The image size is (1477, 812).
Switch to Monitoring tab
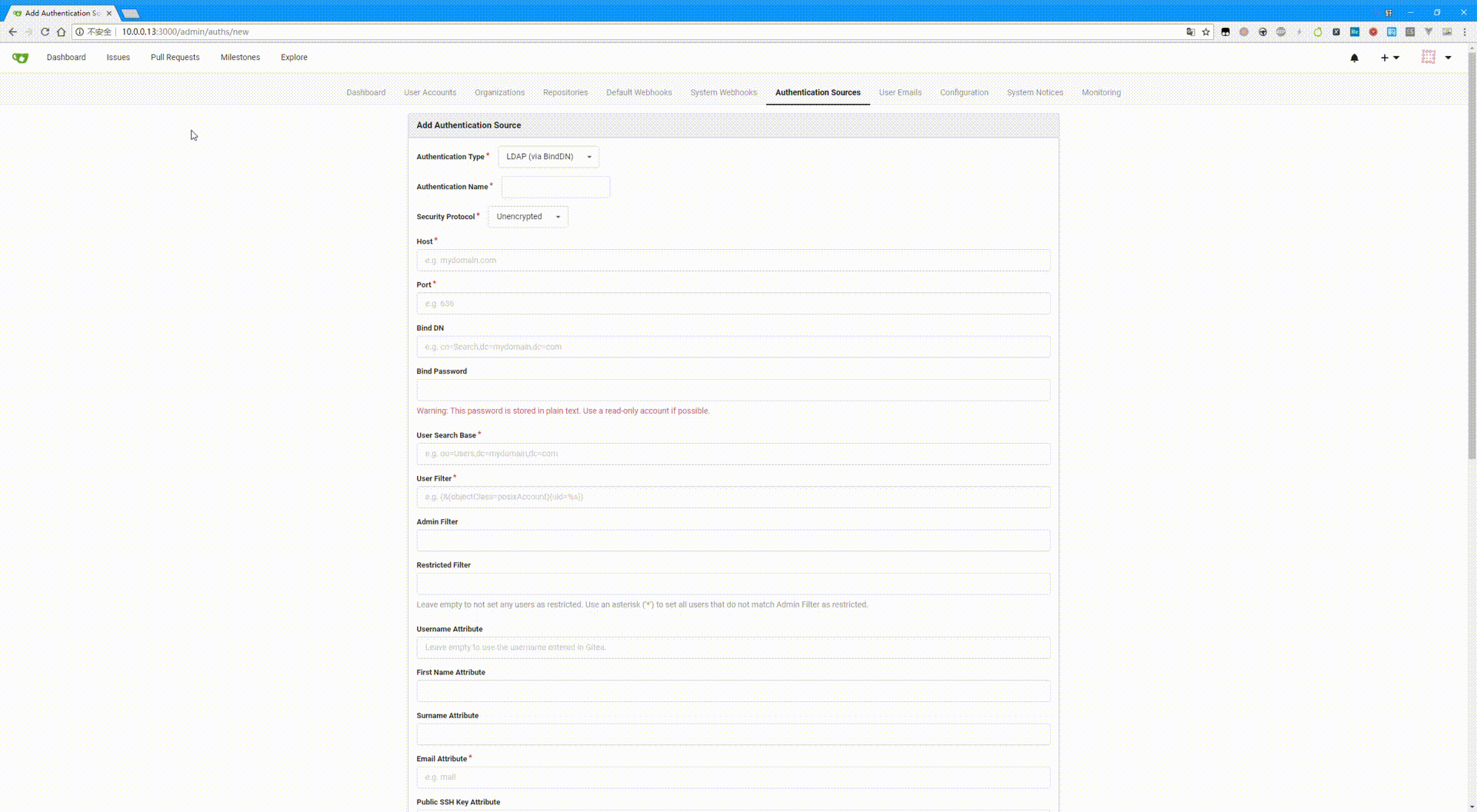click(x=1101, y=92)
